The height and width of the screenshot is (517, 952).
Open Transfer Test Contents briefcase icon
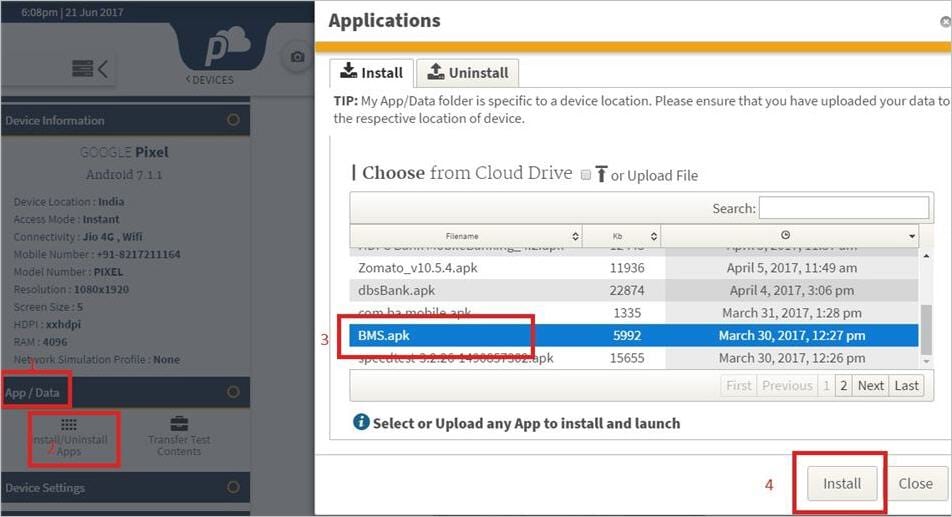click(x=179, y=424)
